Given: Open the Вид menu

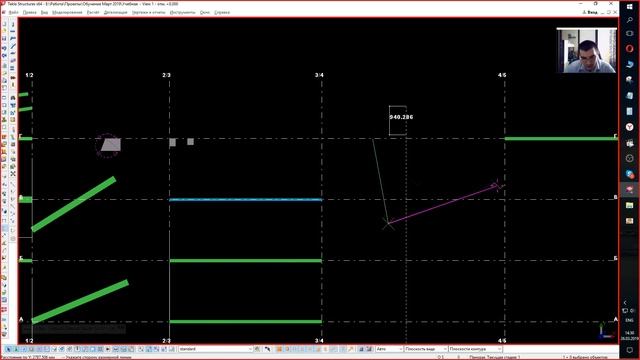Looking at the screenshot, I should point(44,12).
